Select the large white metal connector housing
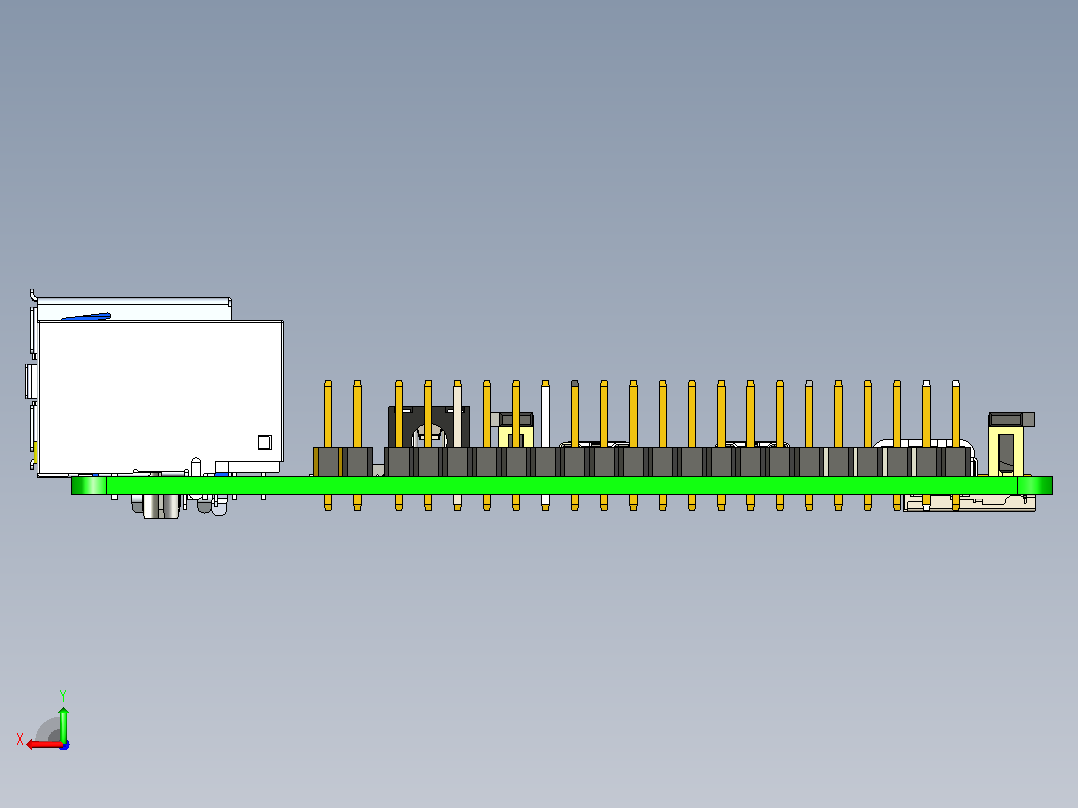This screenshot has width=1078, height=808. tap(161, 397)
